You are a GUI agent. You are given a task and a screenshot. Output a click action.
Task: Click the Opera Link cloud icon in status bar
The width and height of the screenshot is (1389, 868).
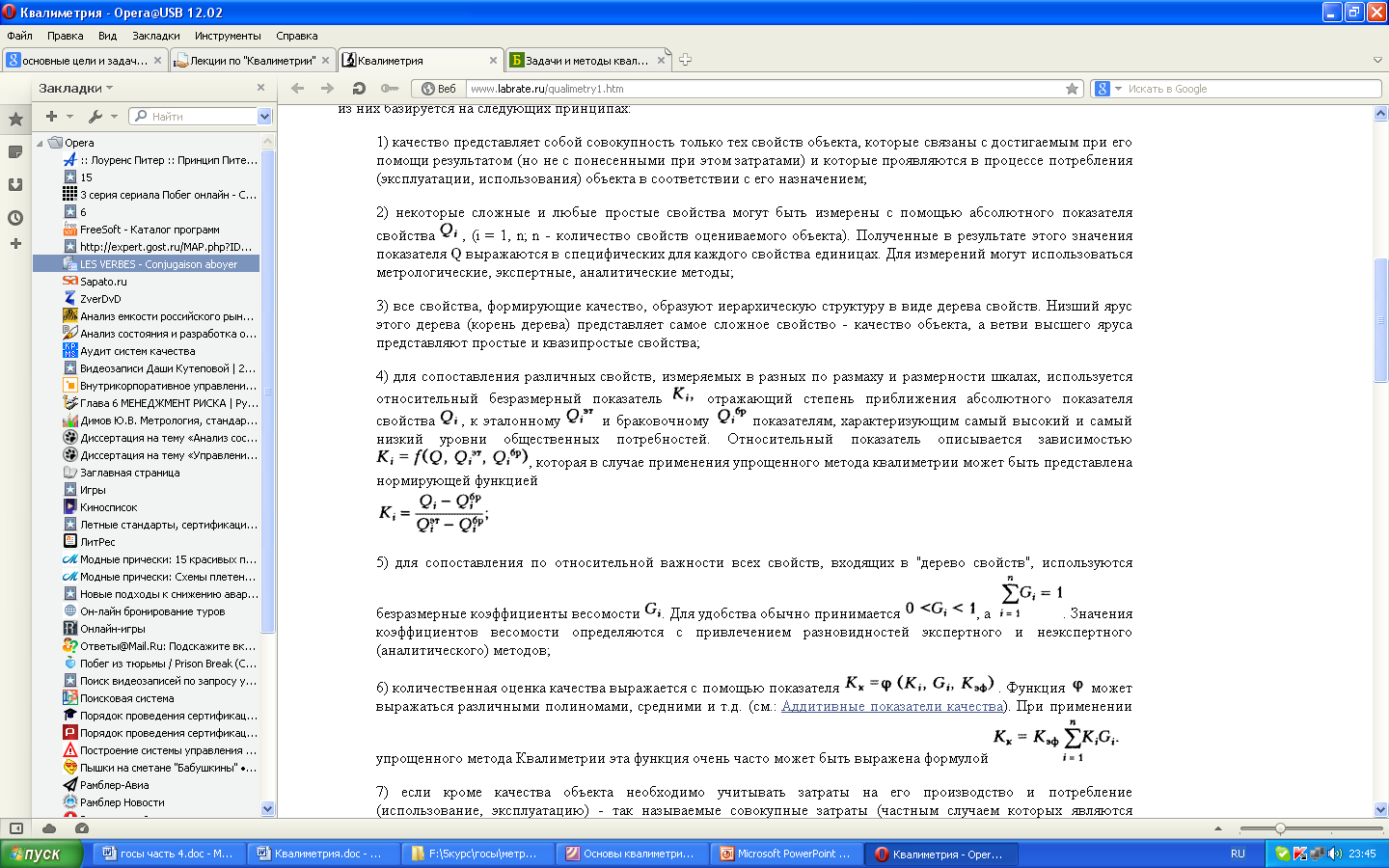[49, 828]
